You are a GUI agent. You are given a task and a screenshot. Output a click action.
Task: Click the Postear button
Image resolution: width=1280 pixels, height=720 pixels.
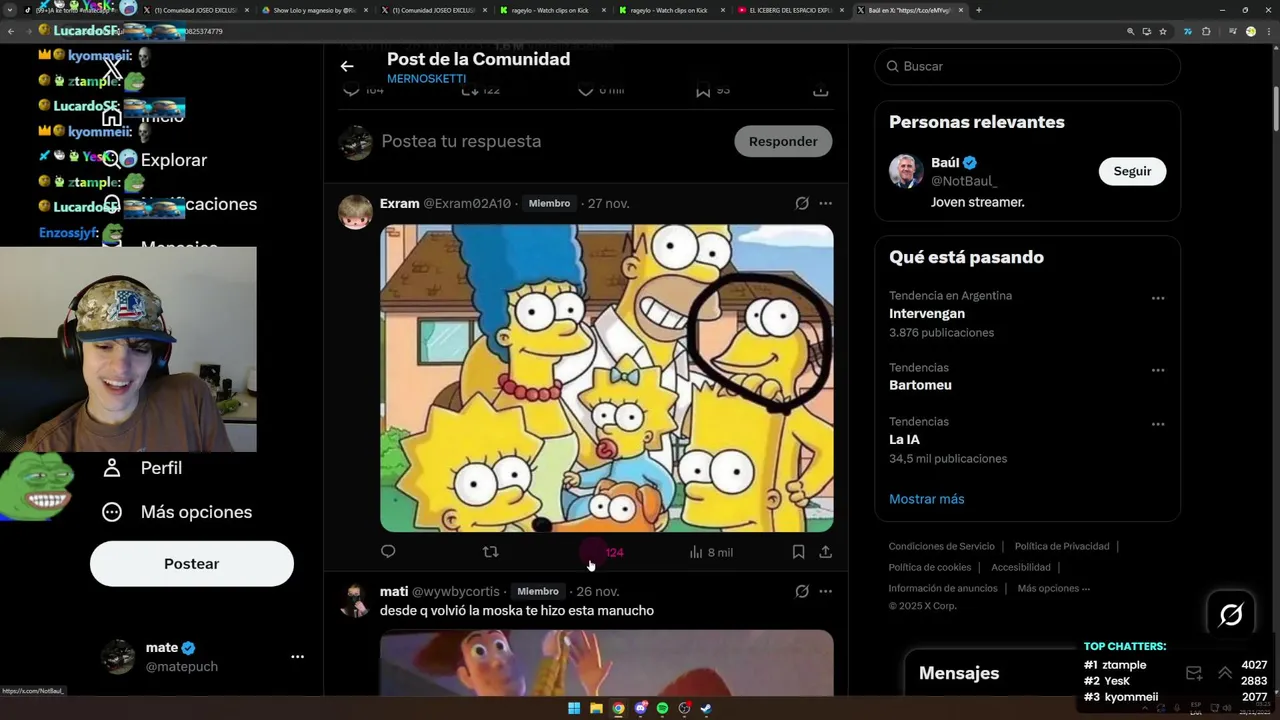(x=192, y=564)
